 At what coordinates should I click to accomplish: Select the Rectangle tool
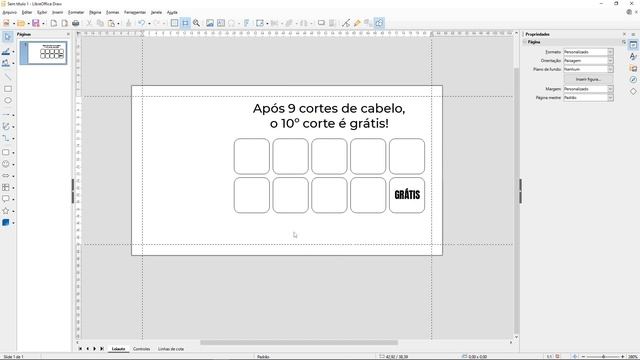point(7,89)
